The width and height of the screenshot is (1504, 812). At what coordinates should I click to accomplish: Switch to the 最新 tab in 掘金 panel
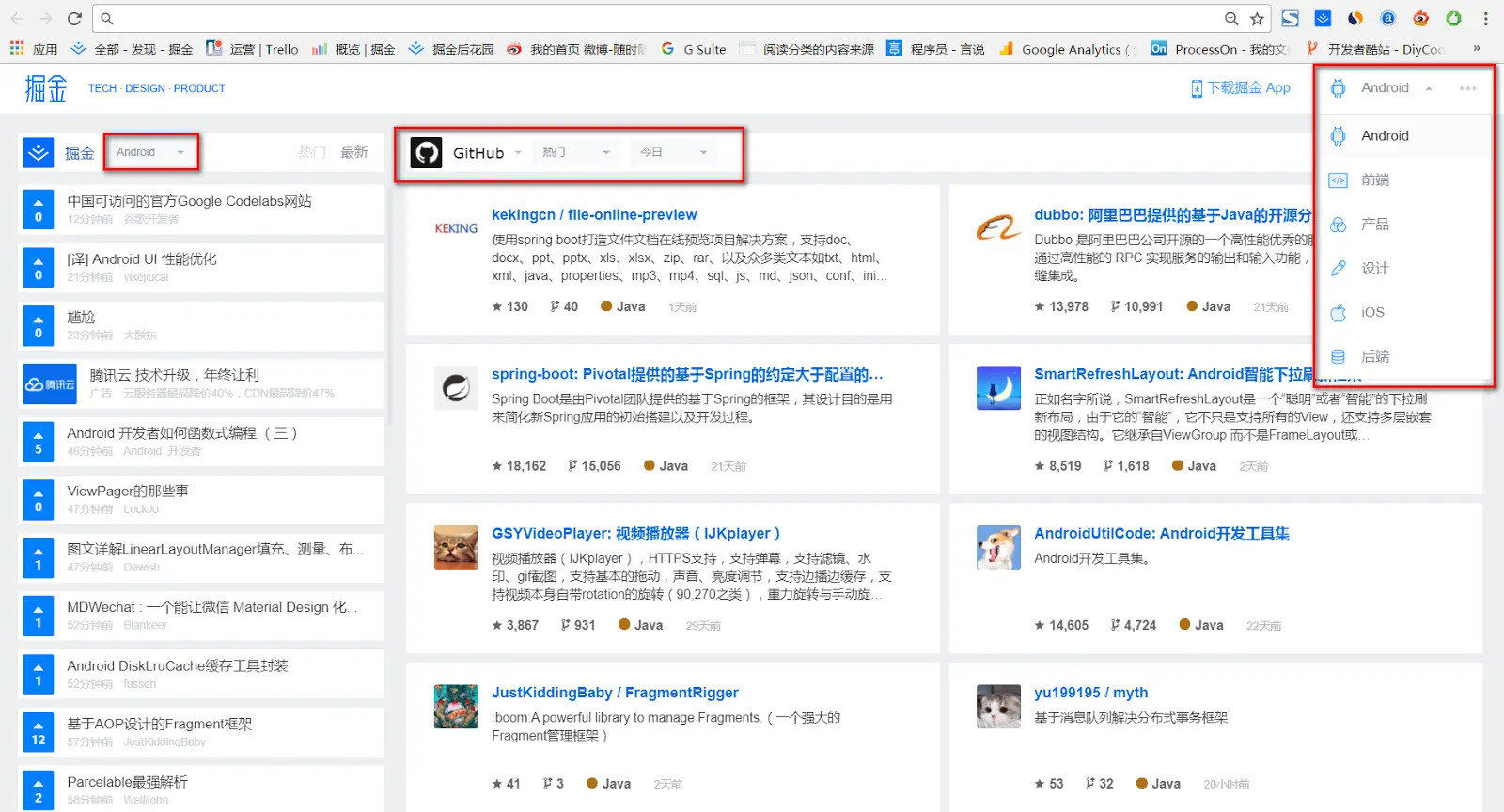353,152
